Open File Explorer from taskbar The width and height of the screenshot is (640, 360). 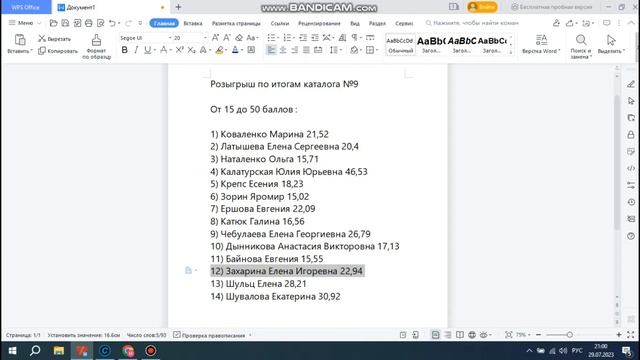click(x=58, y=351)
